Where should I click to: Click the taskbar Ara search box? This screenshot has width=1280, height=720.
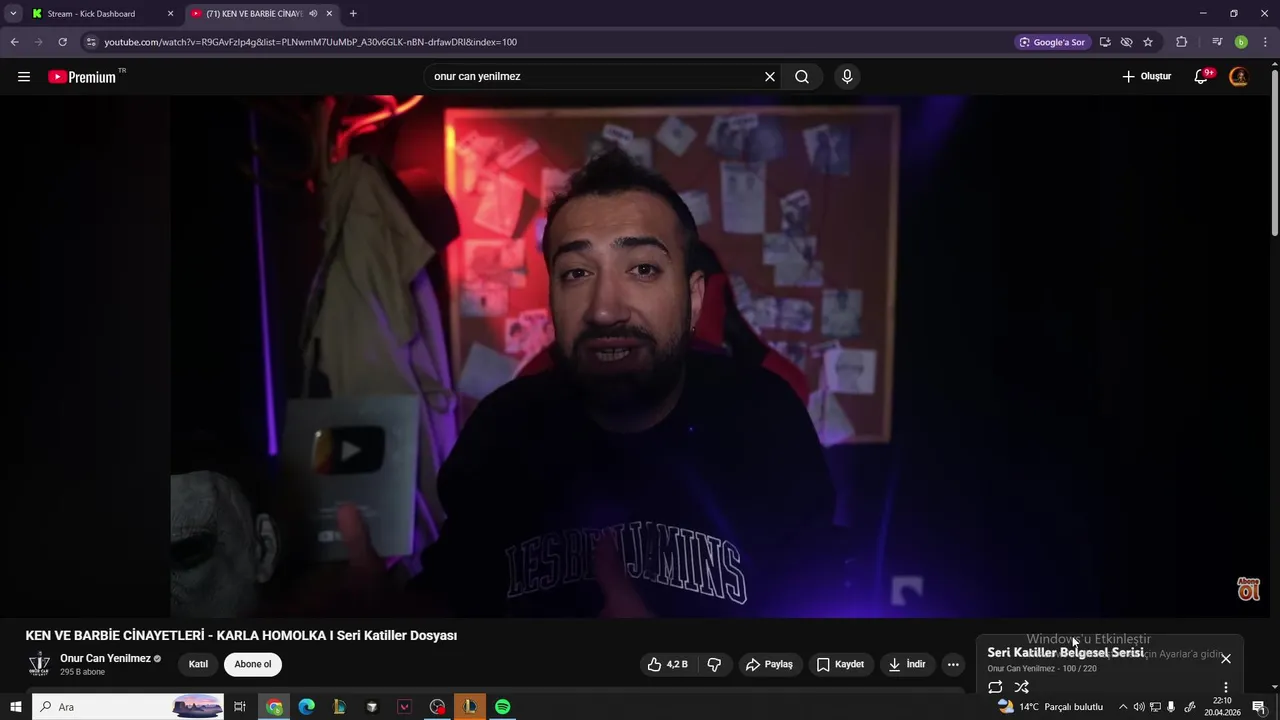(x=129, y=707)
